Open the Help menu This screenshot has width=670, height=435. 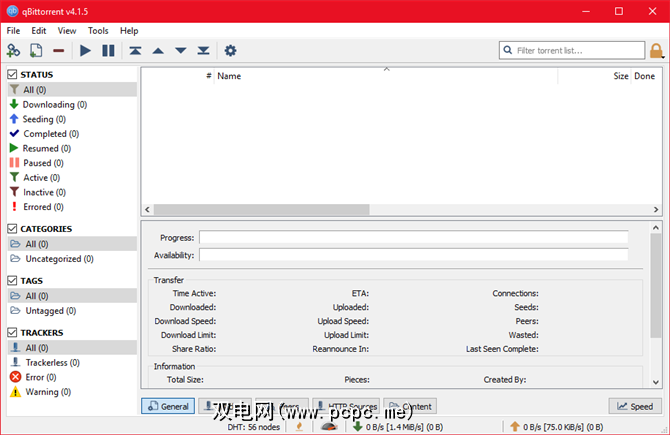(129, 31)
